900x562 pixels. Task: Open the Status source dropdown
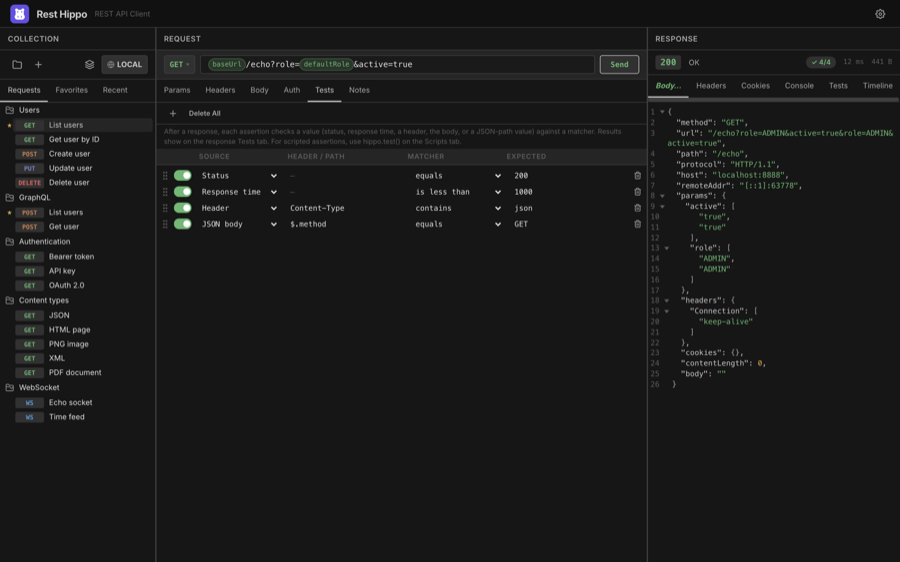tap(239, 176)
